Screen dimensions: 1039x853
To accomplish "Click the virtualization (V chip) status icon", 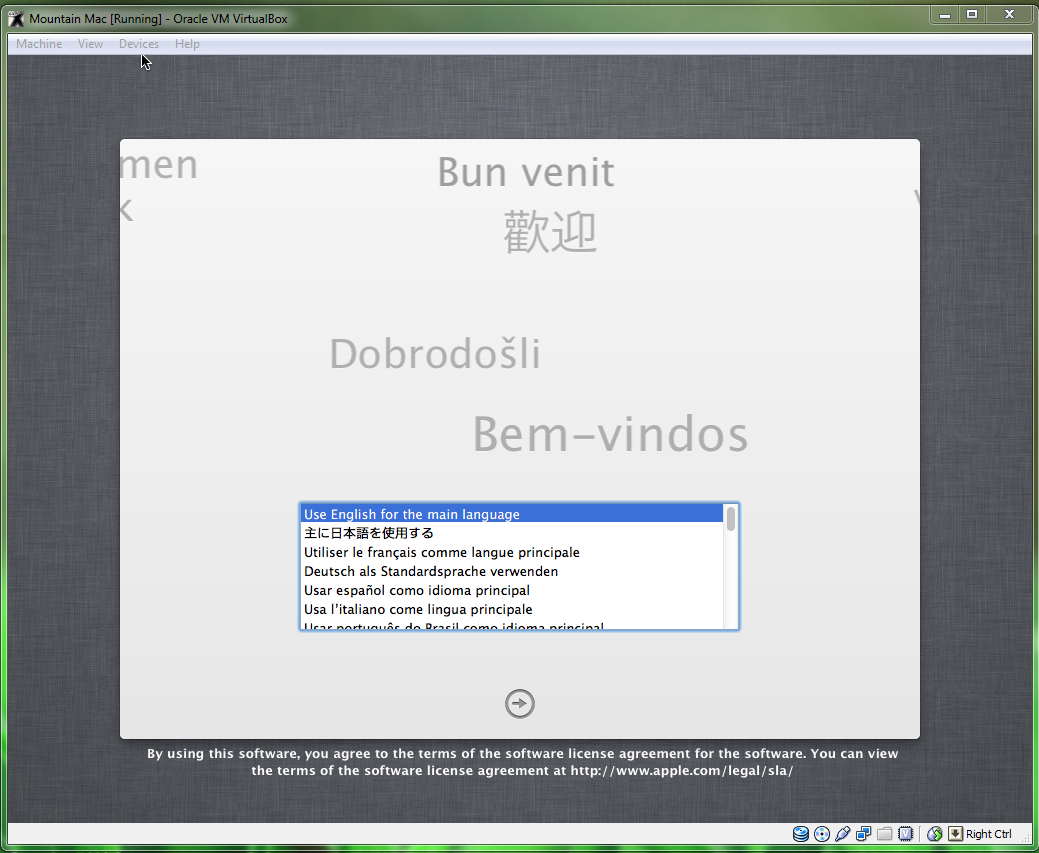I will pos(906,834).
